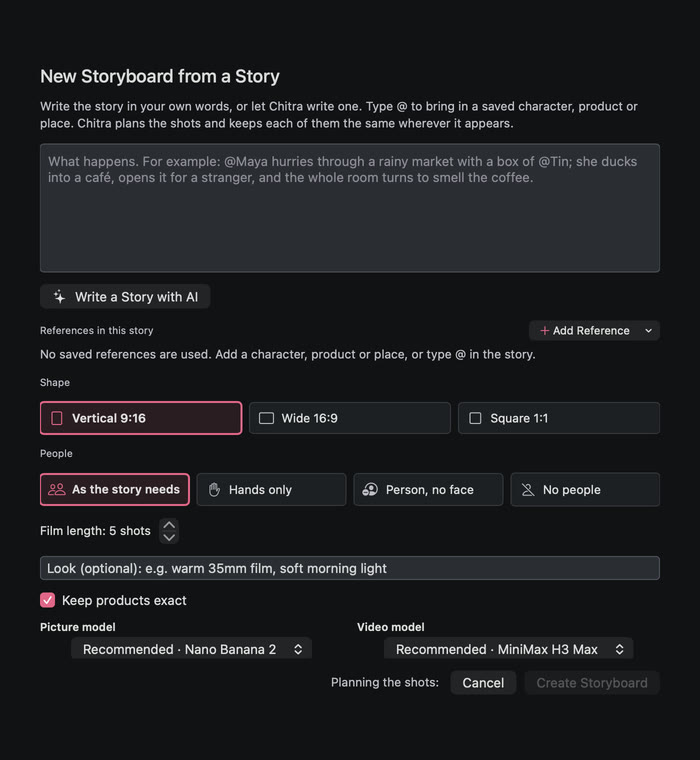Choose As the story needs people option
700x760 pixels.
(115, 490)
